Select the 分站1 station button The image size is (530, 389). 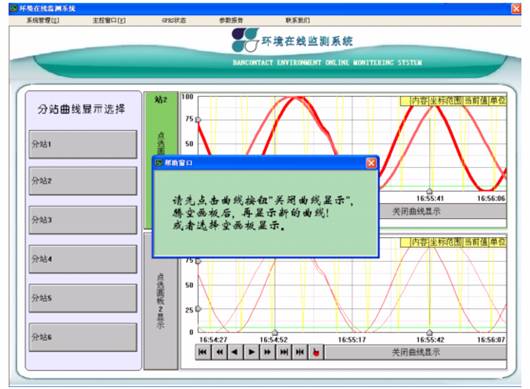tap(83, 144)
